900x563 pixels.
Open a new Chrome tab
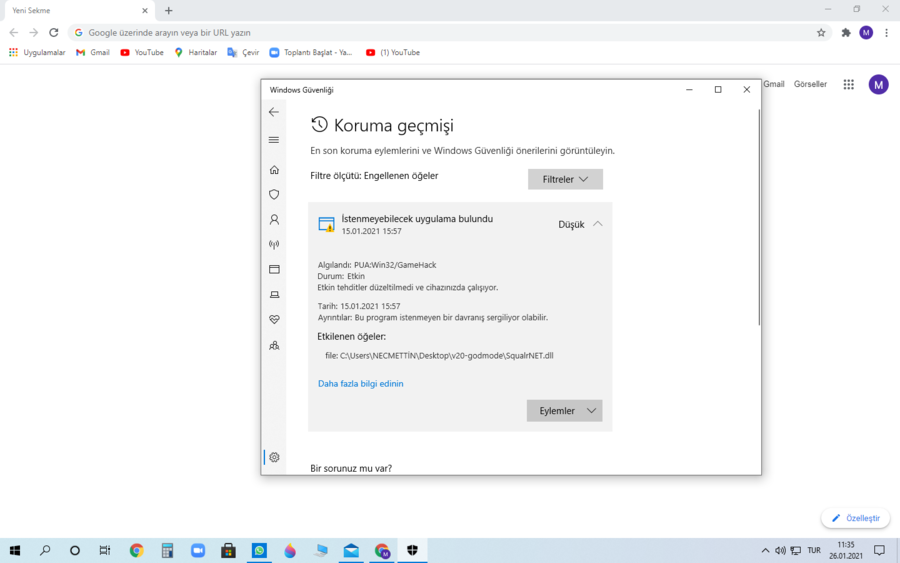(x=168, y=10)
